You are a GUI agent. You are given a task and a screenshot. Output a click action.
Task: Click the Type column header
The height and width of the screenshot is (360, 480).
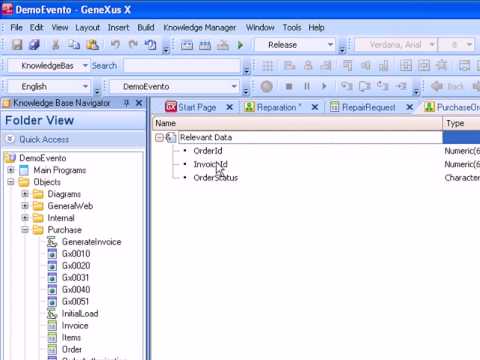pos(461,123)
